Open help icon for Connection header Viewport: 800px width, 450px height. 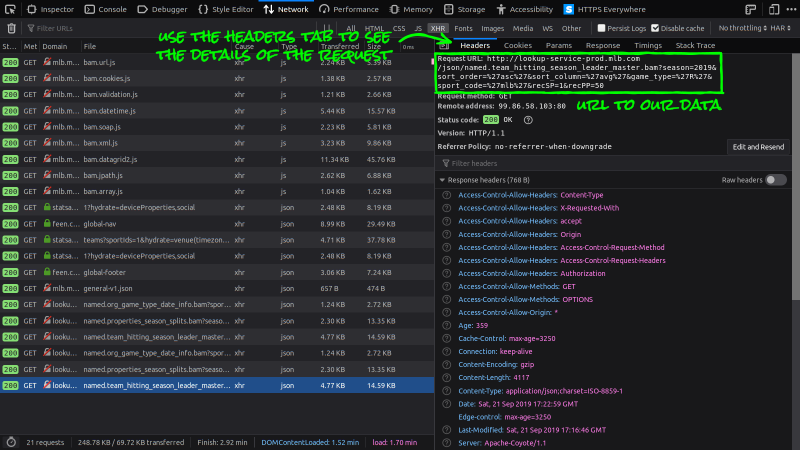(x=446, y=352)
